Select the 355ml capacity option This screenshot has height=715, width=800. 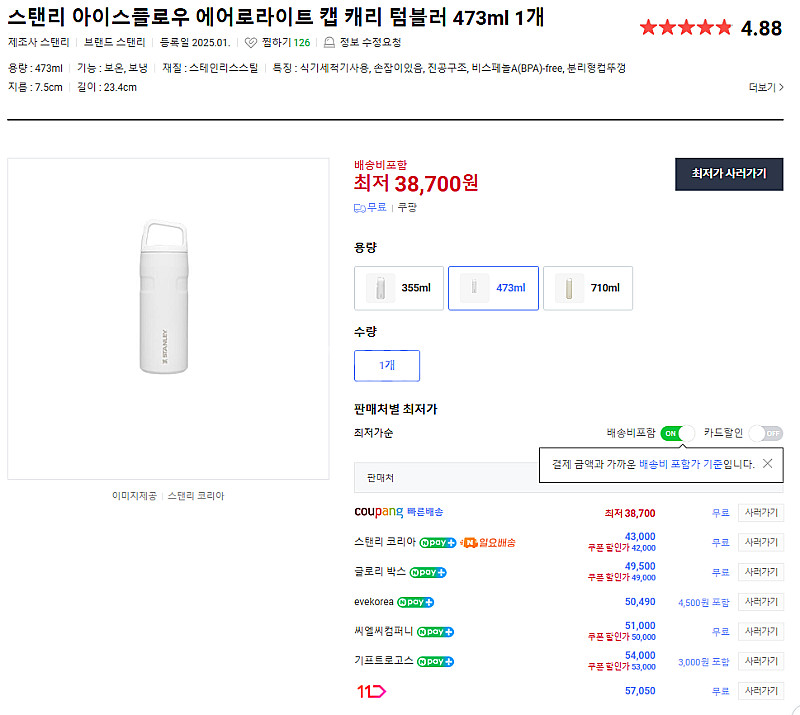pyautogui.click(x=399, y=288)
